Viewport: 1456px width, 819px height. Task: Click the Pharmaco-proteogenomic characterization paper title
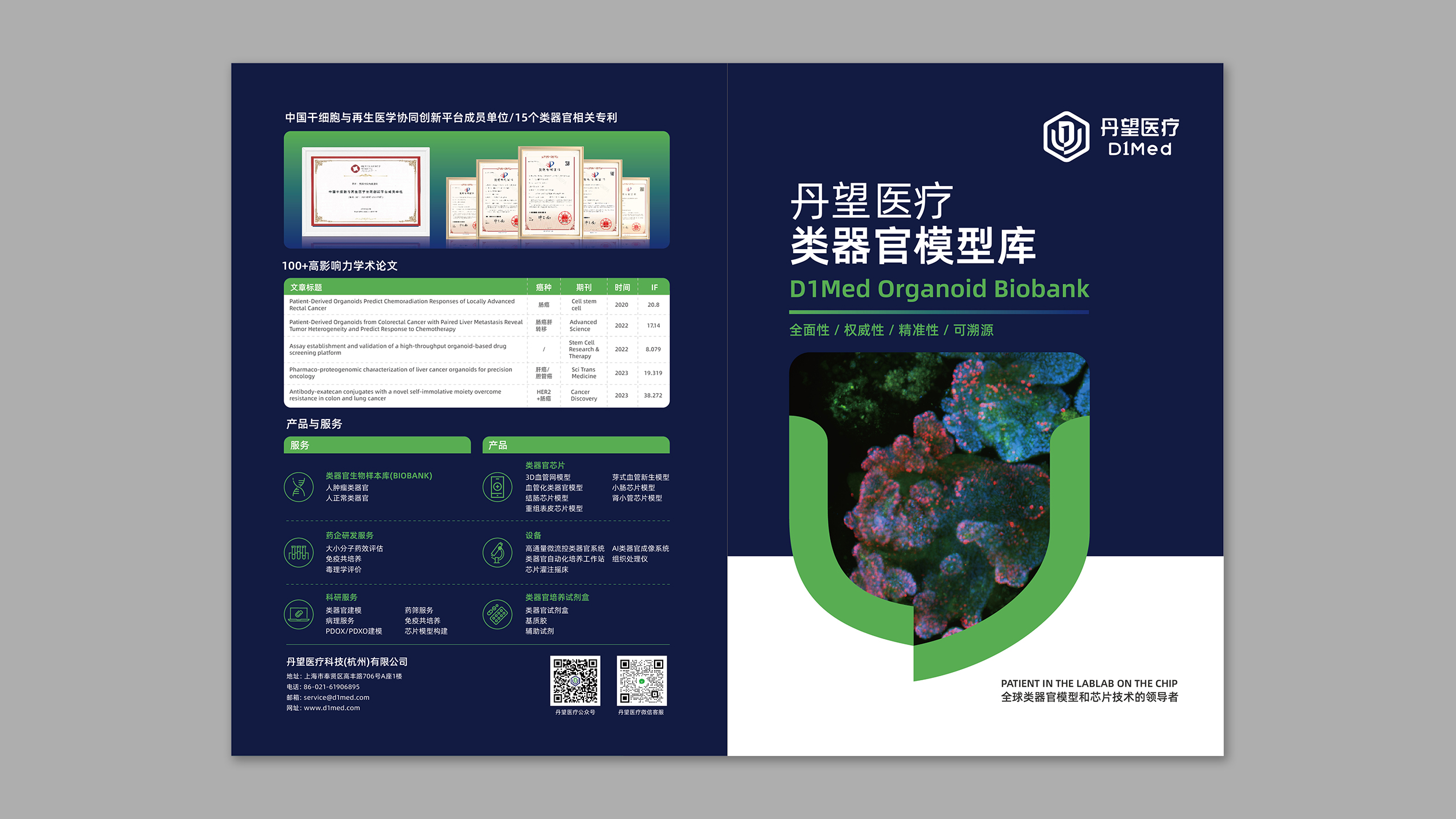click(400, 373)
